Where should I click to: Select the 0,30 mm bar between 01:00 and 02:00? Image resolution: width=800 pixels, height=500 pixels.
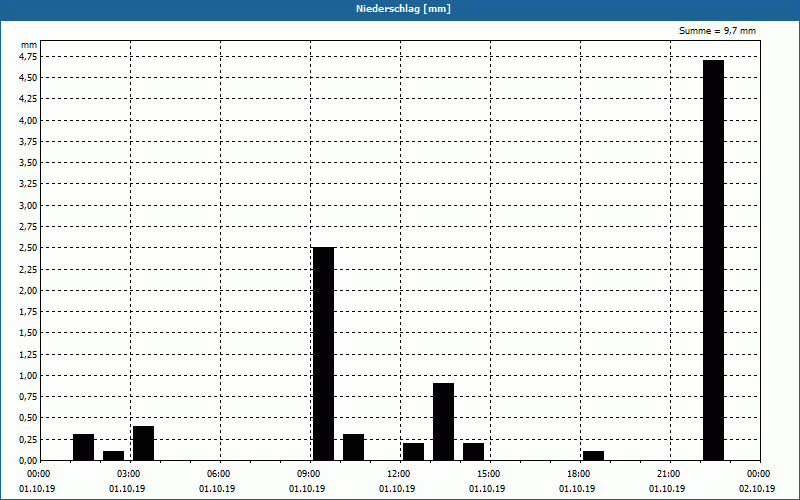coord(83,447)
